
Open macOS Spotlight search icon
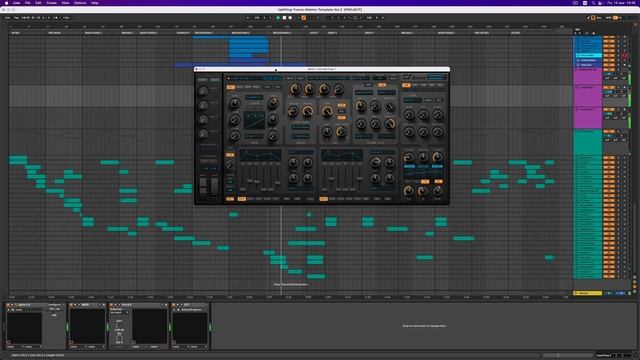click(593, 3)
